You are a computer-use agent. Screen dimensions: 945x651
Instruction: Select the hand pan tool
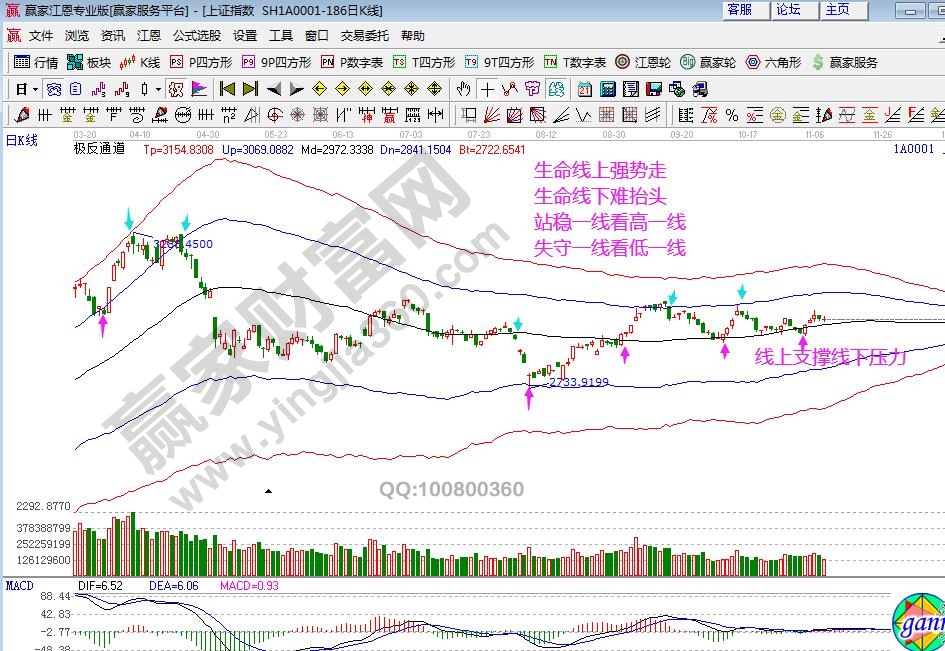coord(465,88)
